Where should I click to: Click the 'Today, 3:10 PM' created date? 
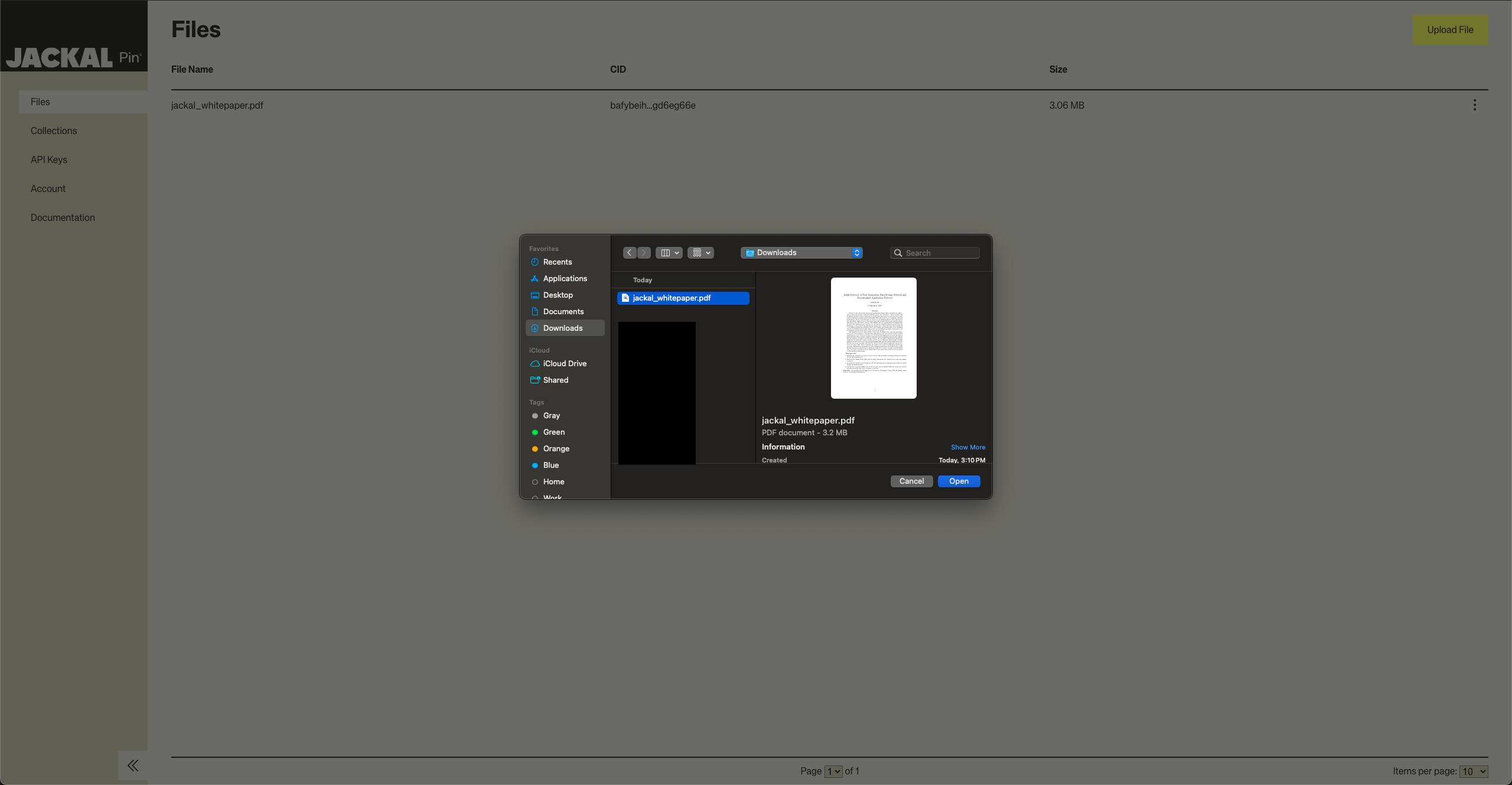(962, 460)
